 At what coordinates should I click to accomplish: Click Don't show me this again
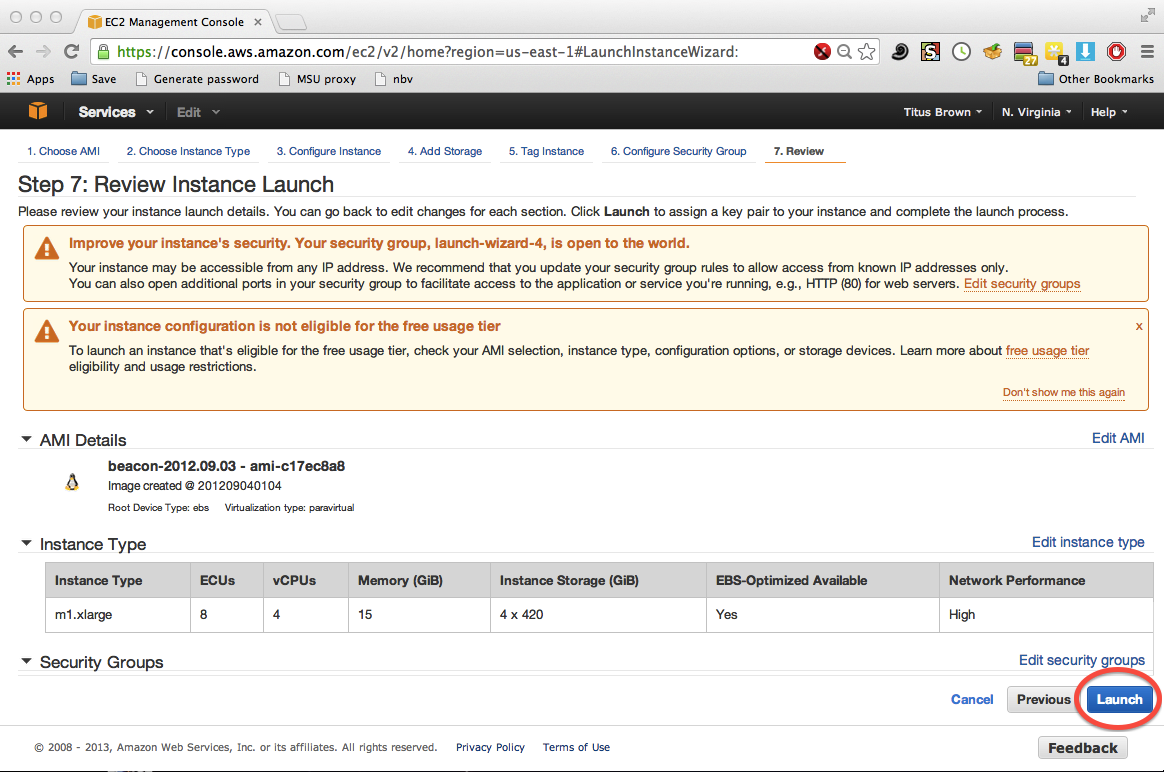(x=1064, y=392)
